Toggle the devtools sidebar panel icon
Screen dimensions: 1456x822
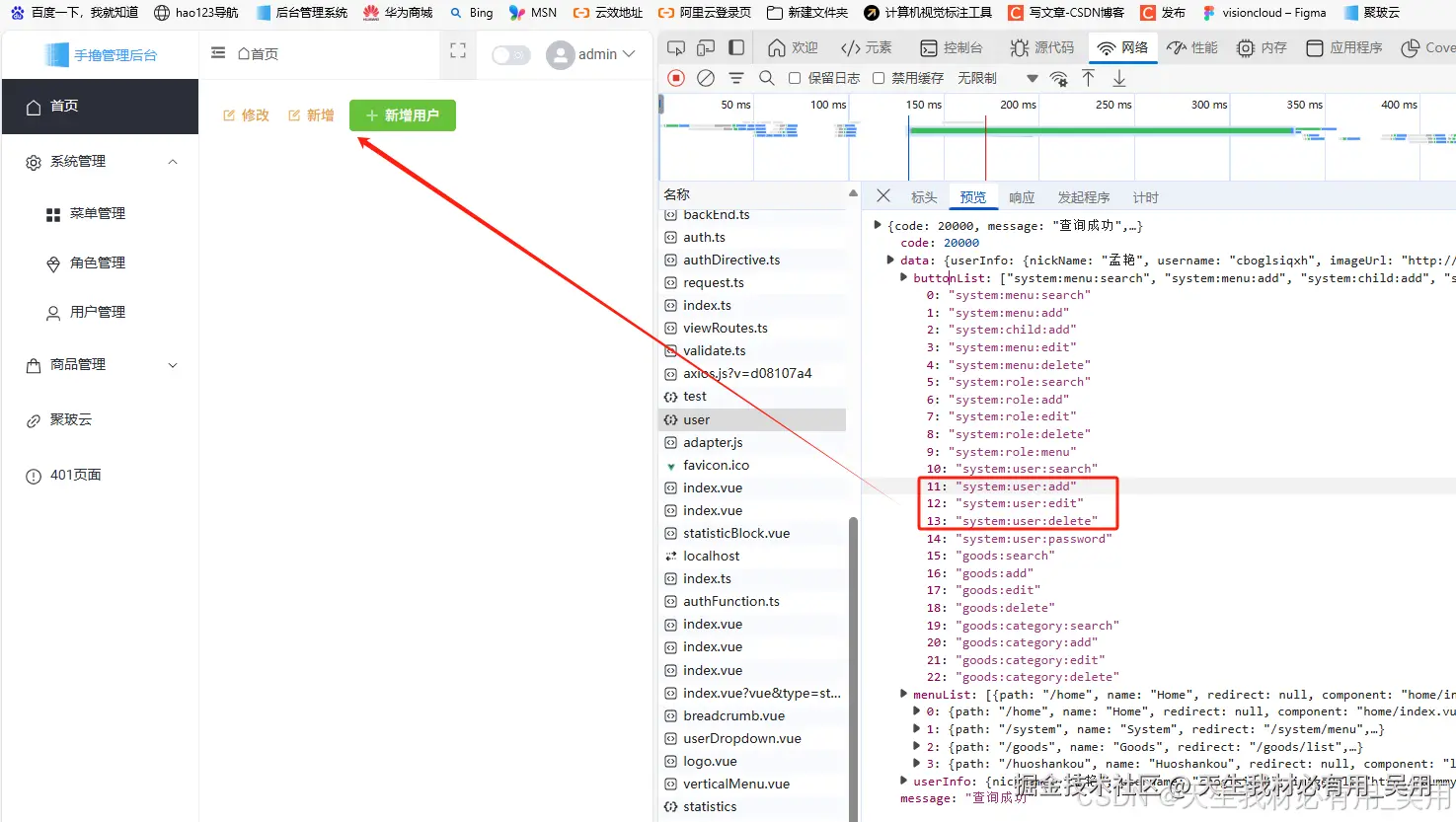pos(736,47)
